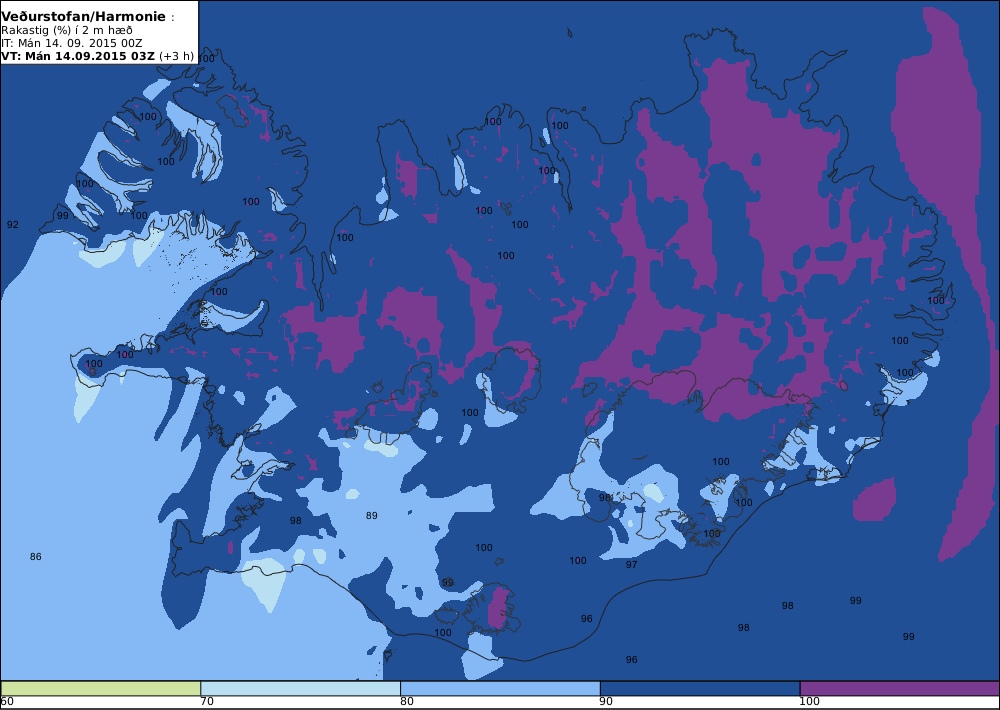Click the 'Rakastig (%) í 2 m hæð' label
Viewport: 1000px width, 710px height.
pos(67,31)
